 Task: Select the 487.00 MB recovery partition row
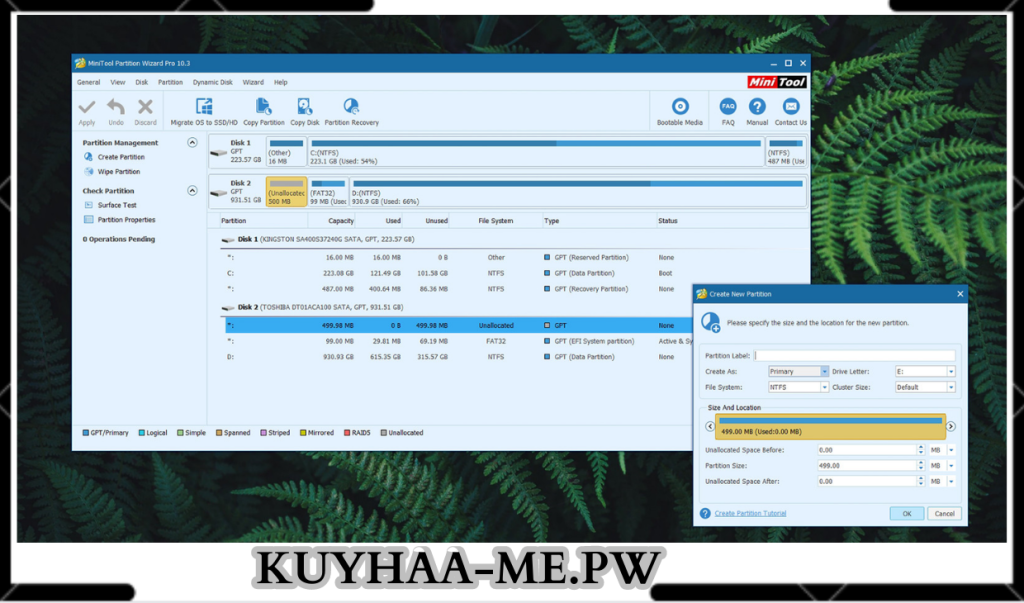tap(457, 289)
